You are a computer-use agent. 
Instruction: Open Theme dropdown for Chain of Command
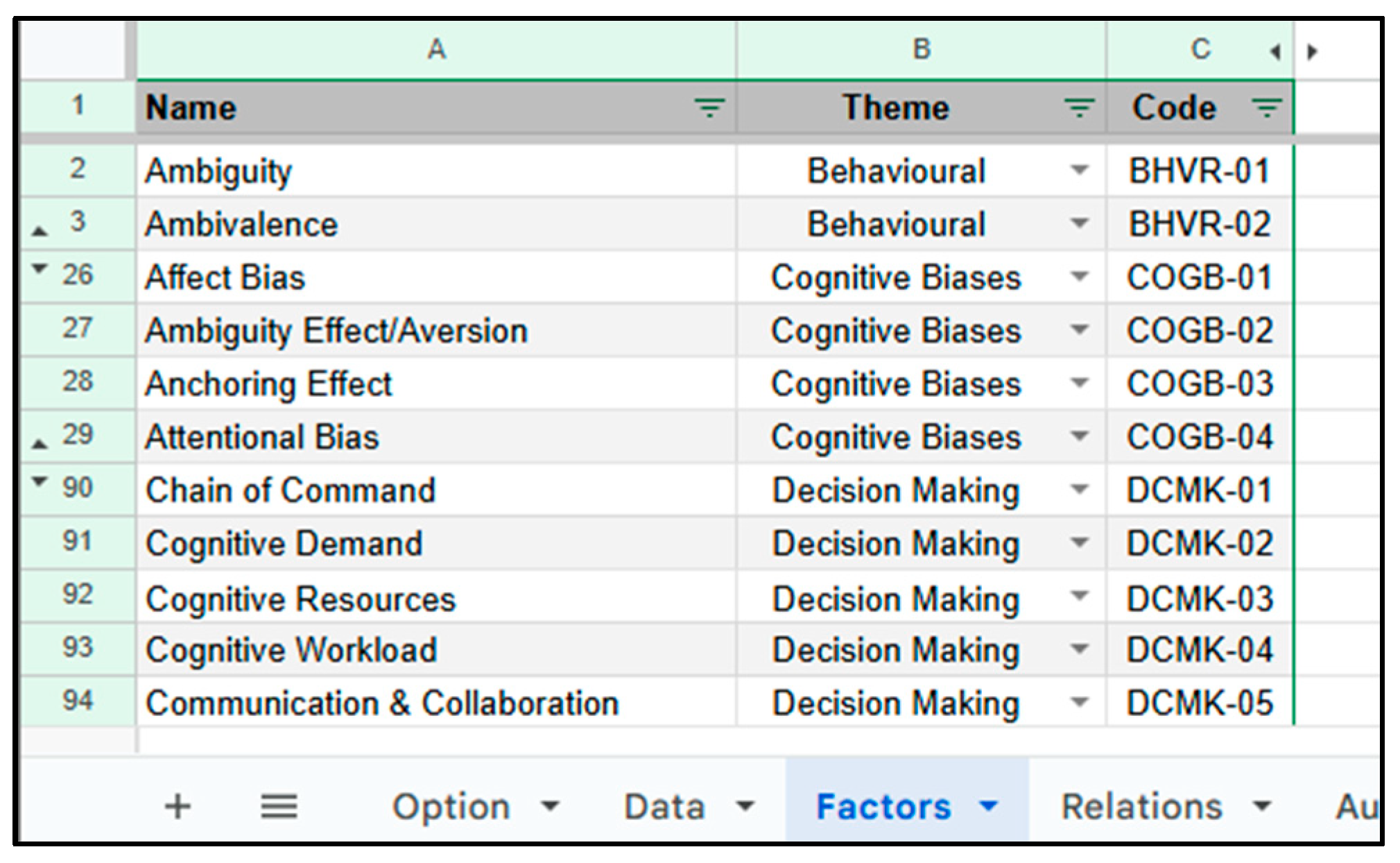pyautogui.click(x=1079, y=490)
